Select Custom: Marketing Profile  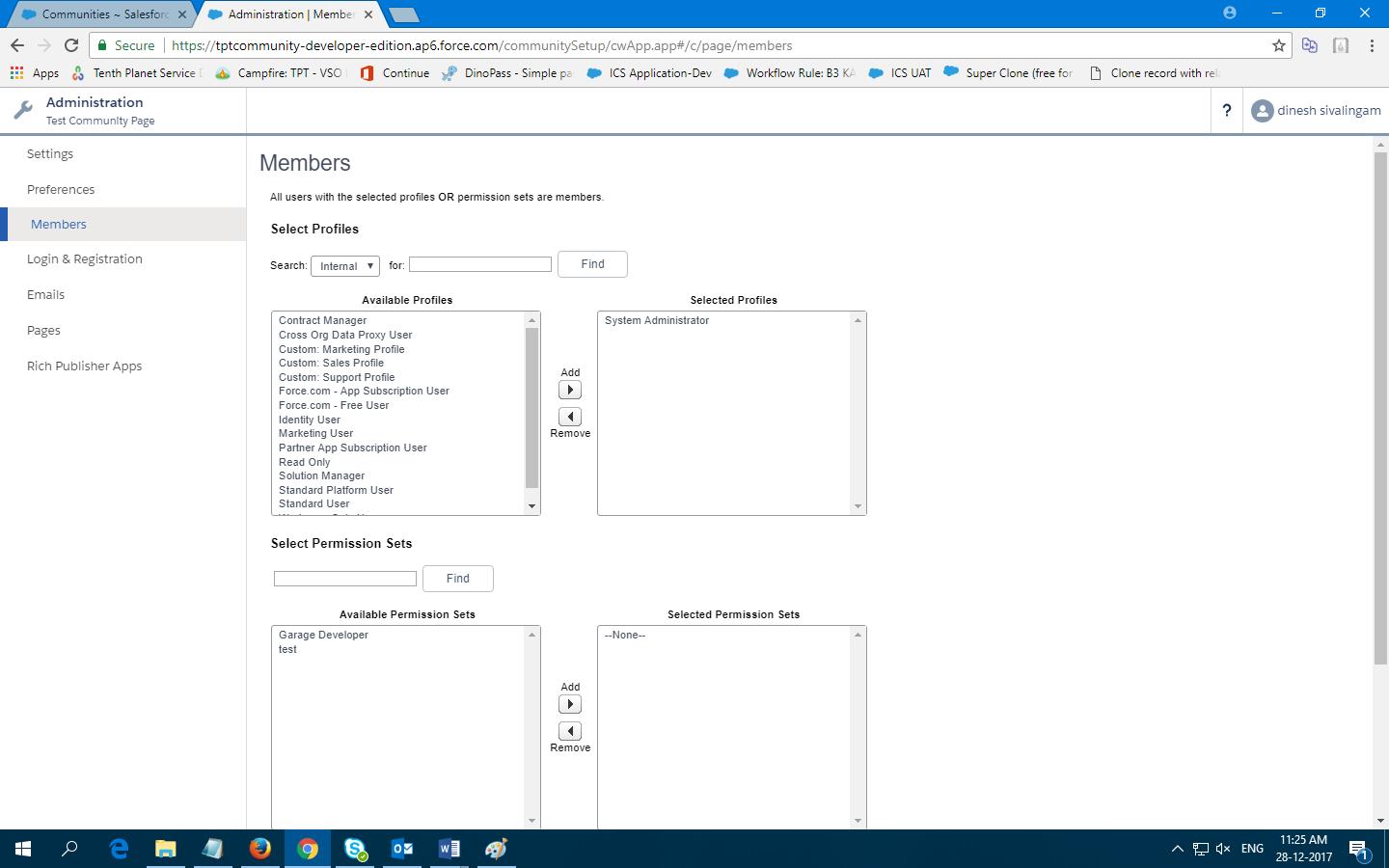click(341, 349)
